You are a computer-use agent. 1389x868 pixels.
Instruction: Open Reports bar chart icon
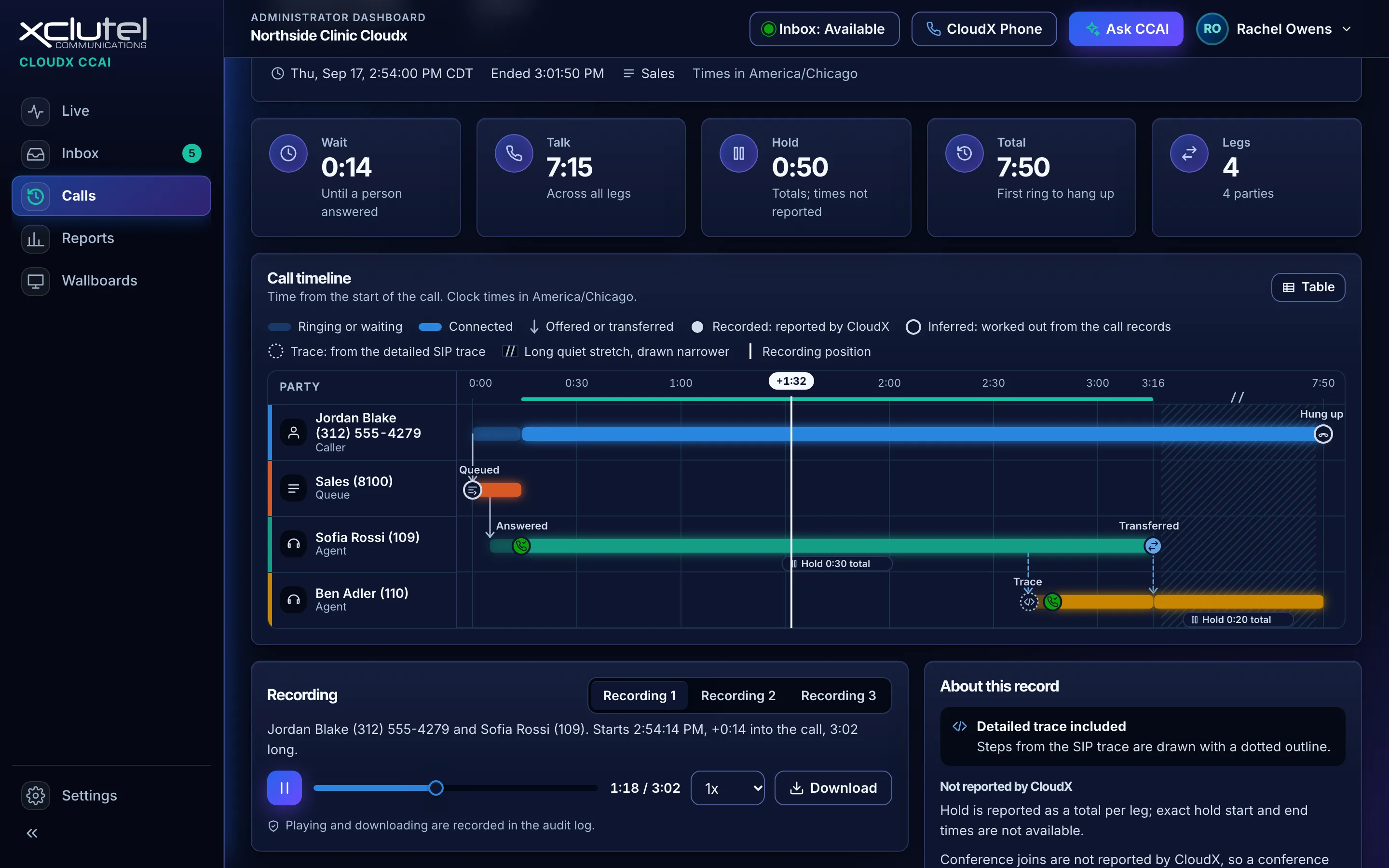click(36, 238)
